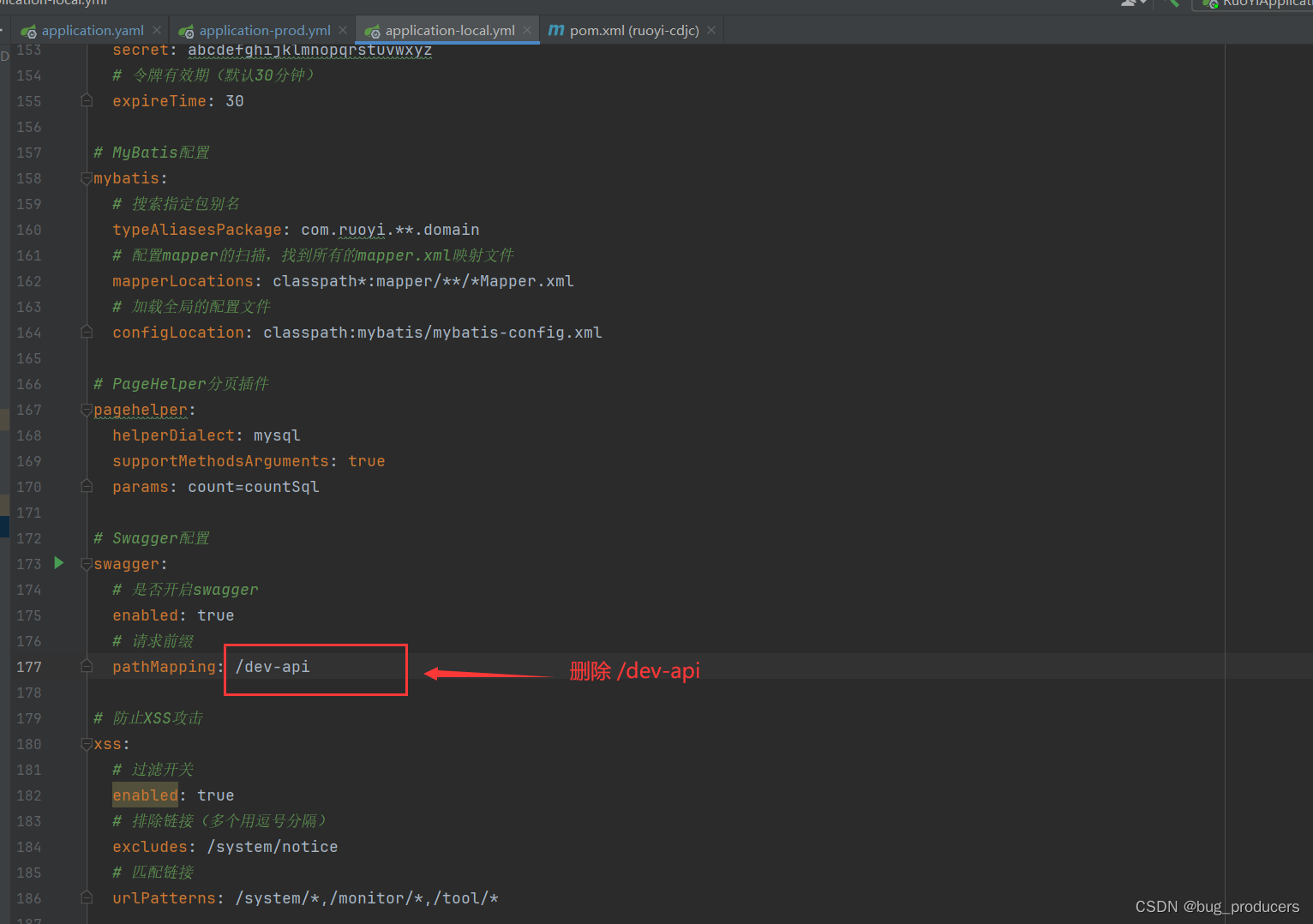
Task: Collapse the swagger block fold marker
Action: coord(87,564)
